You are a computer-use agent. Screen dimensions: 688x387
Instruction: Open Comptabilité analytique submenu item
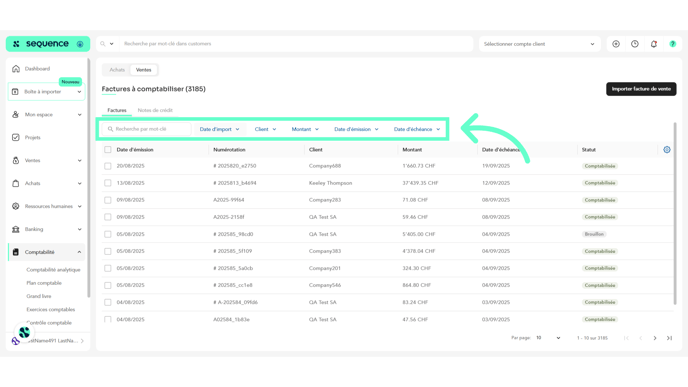click(53, 270)
